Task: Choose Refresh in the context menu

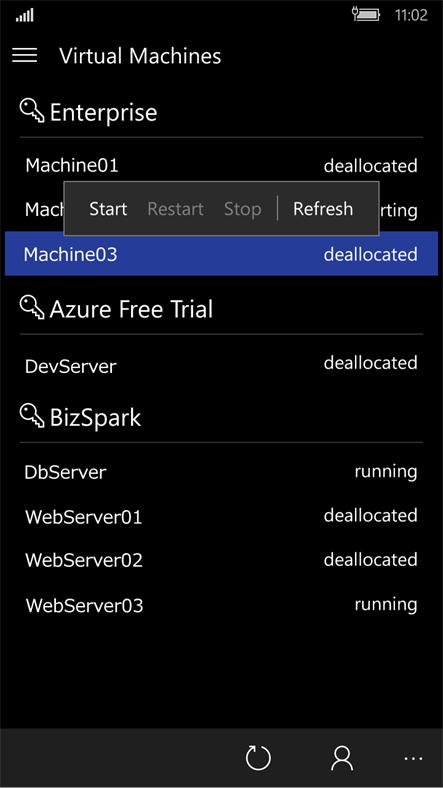Action: (323, 209)
